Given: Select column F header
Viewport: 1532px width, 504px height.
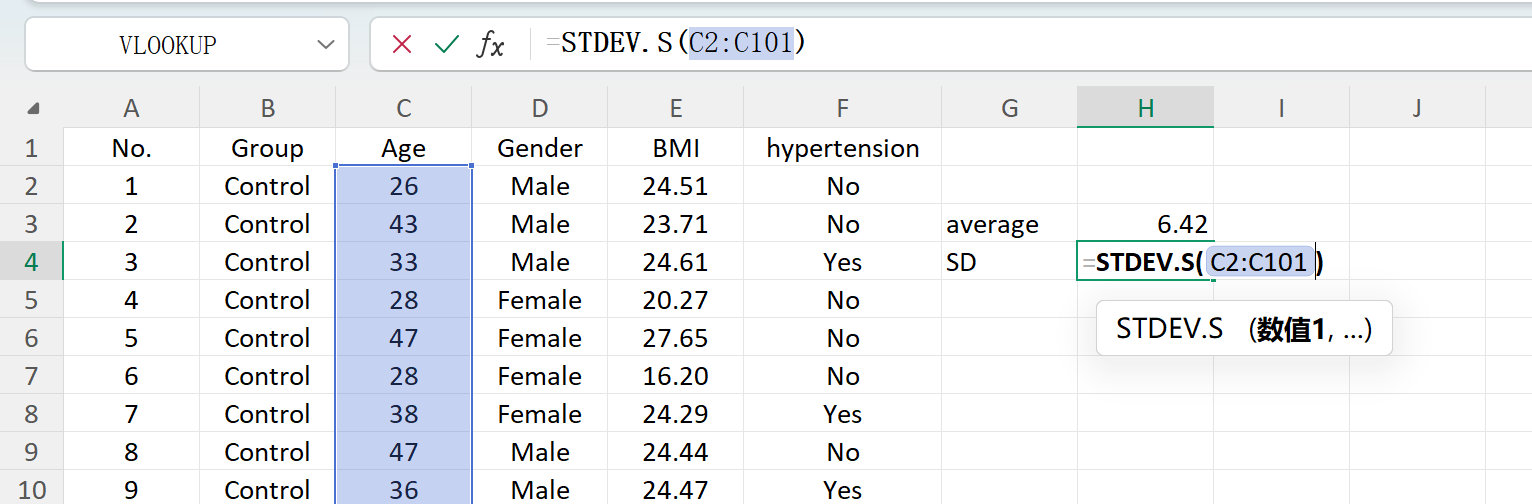Looking at the screenshot, I should [843, 108].
